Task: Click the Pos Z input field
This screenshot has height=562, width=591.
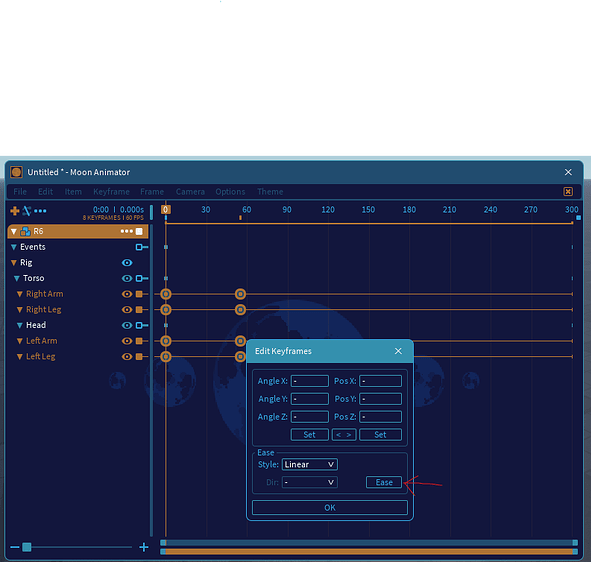Action: point(380,417)
